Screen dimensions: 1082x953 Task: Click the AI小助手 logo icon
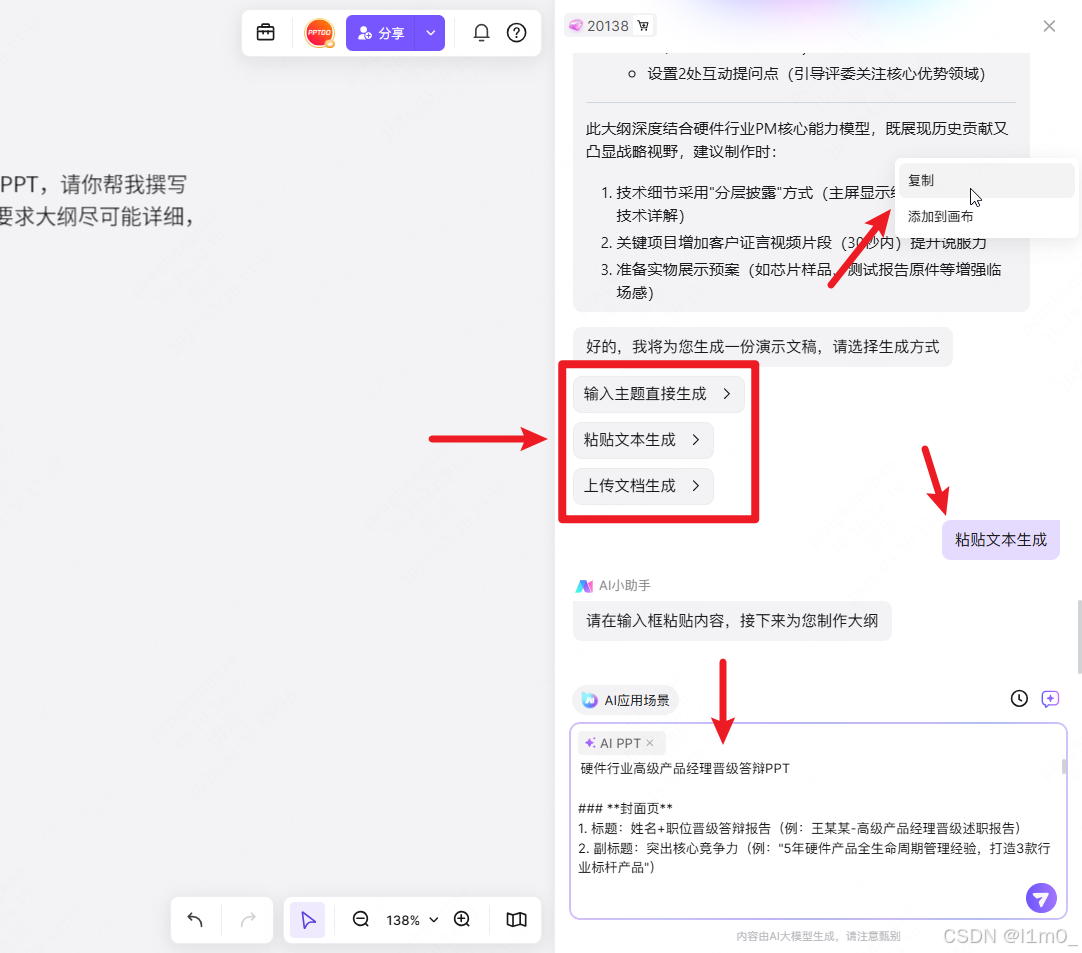pyautogui.click(x=584, y=586)
